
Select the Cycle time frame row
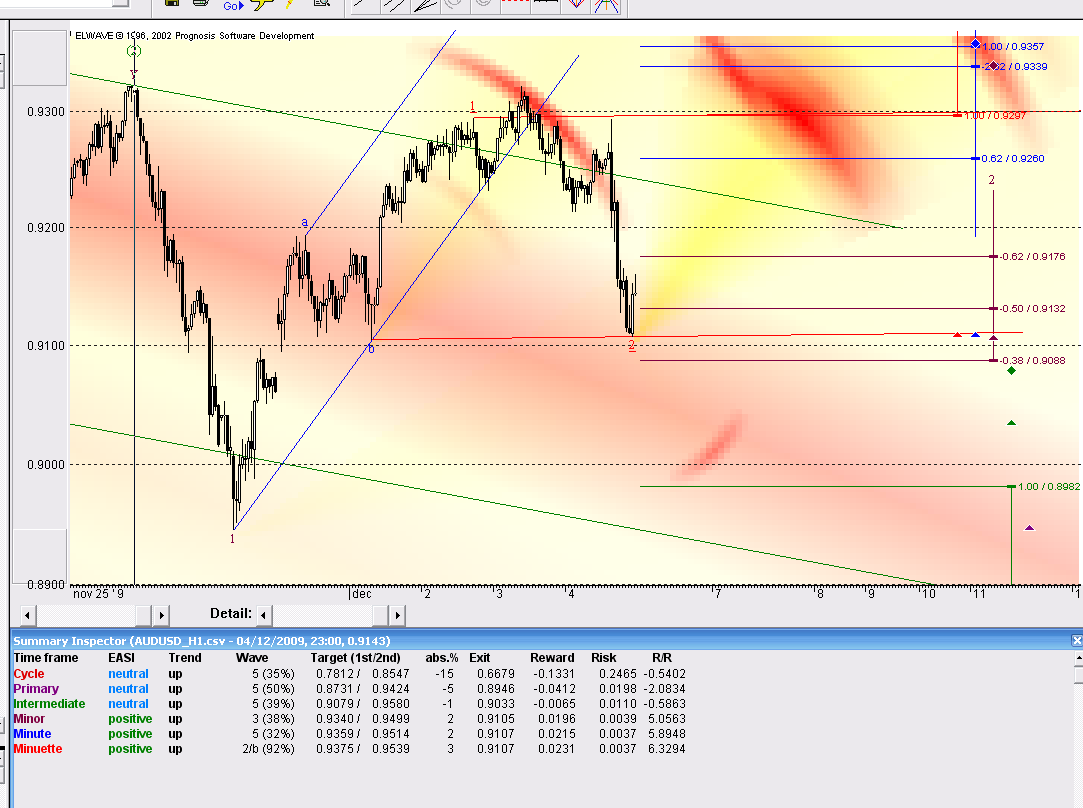[x=29, y=674]
